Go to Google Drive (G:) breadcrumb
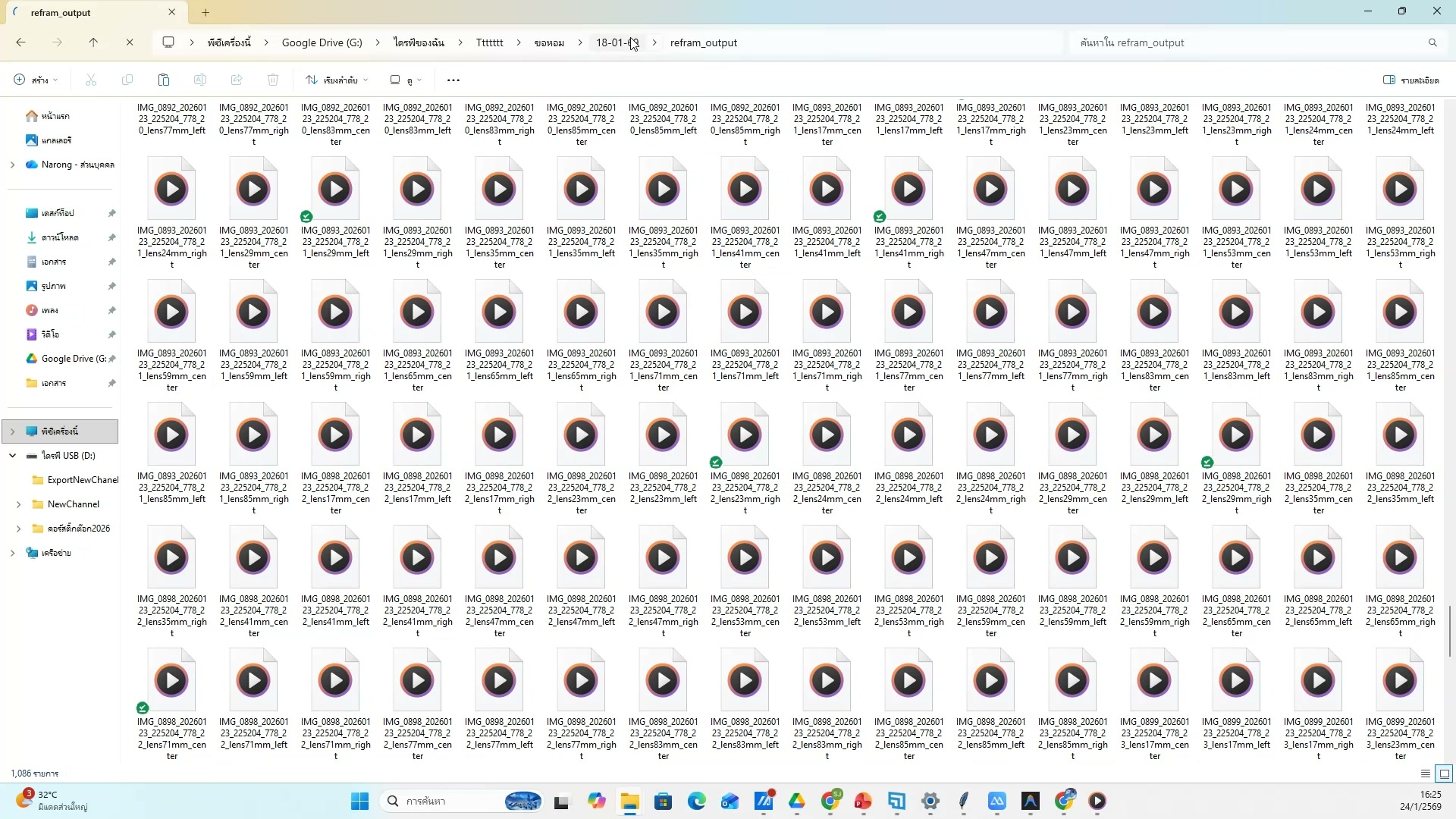 tap(322, 42)
